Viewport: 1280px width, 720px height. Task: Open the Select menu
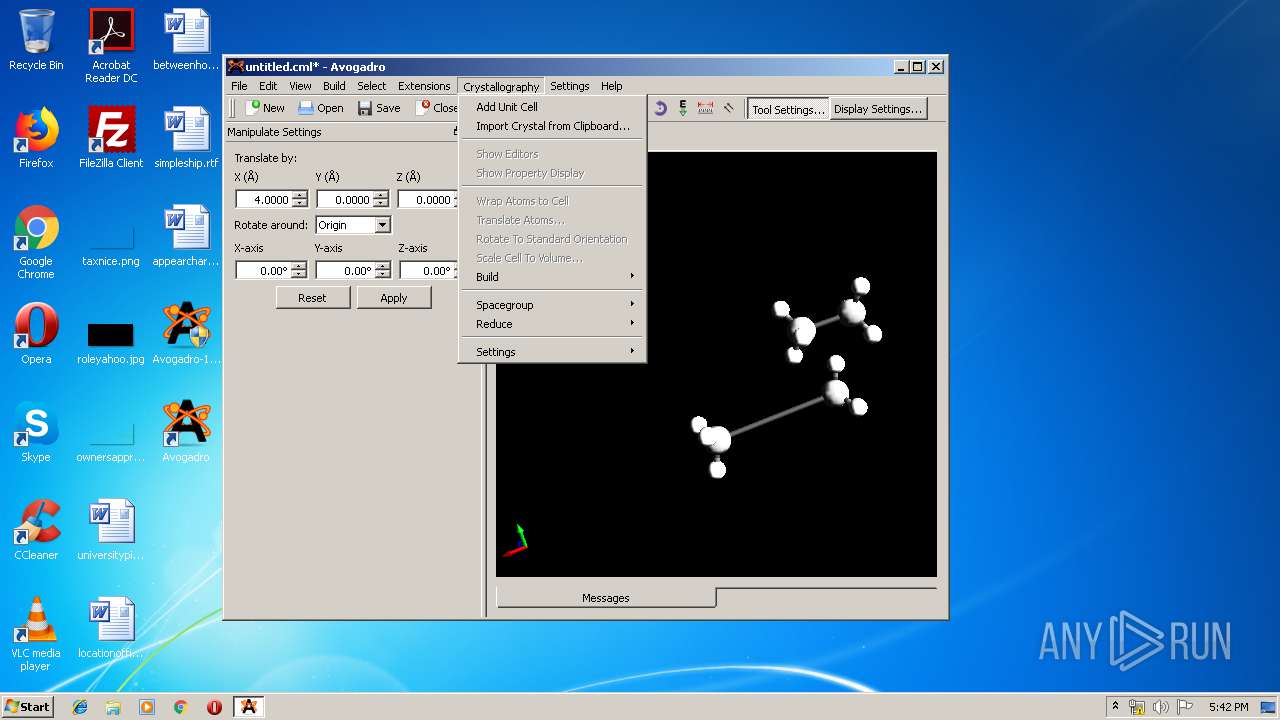pyautogui.click(x=371, y=86)
